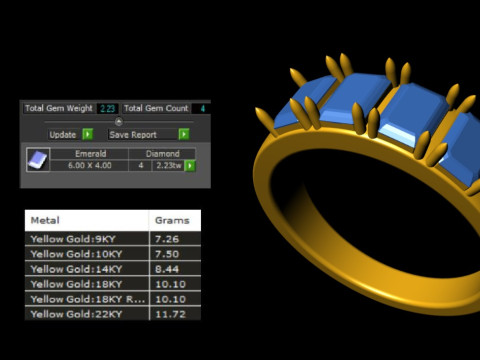Select the Diamond material header cell
The height and width of the screenshot is (360, 480).
click(162, 154)
